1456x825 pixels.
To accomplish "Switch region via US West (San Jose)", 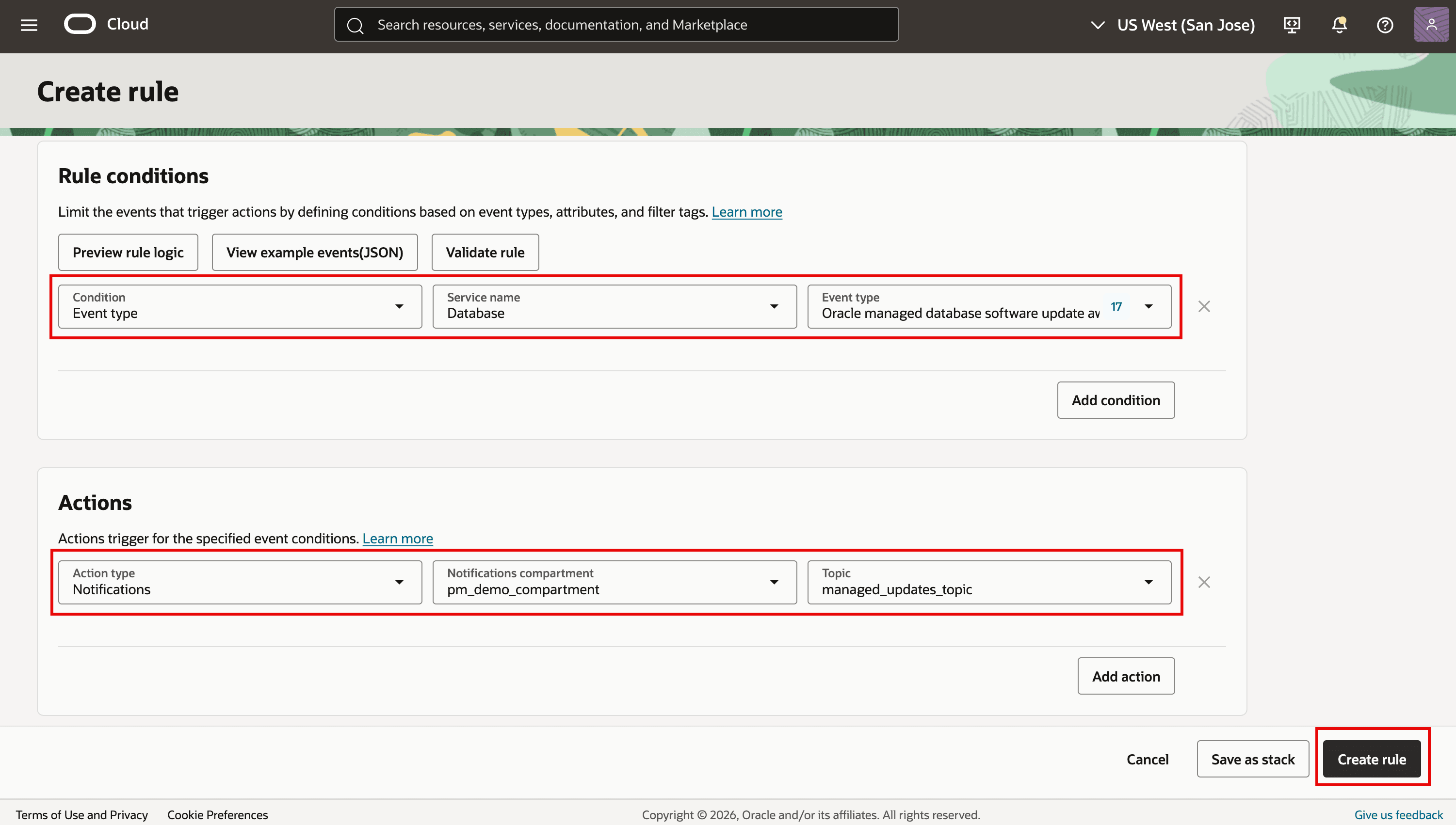I will pyautogui.click(x=1173, y=25).
